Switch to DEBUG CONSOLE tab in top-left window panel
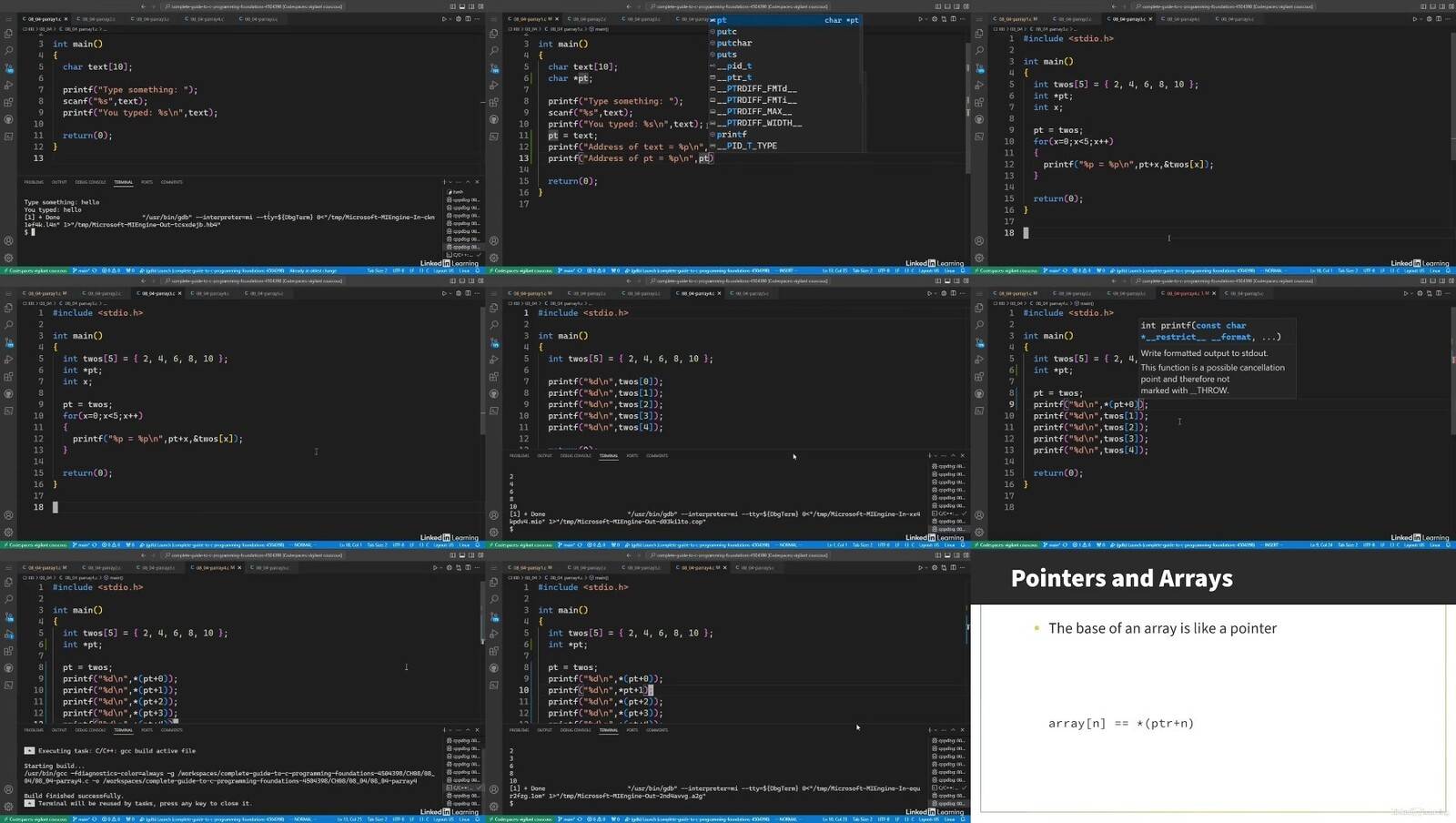 tap(90, 182)
